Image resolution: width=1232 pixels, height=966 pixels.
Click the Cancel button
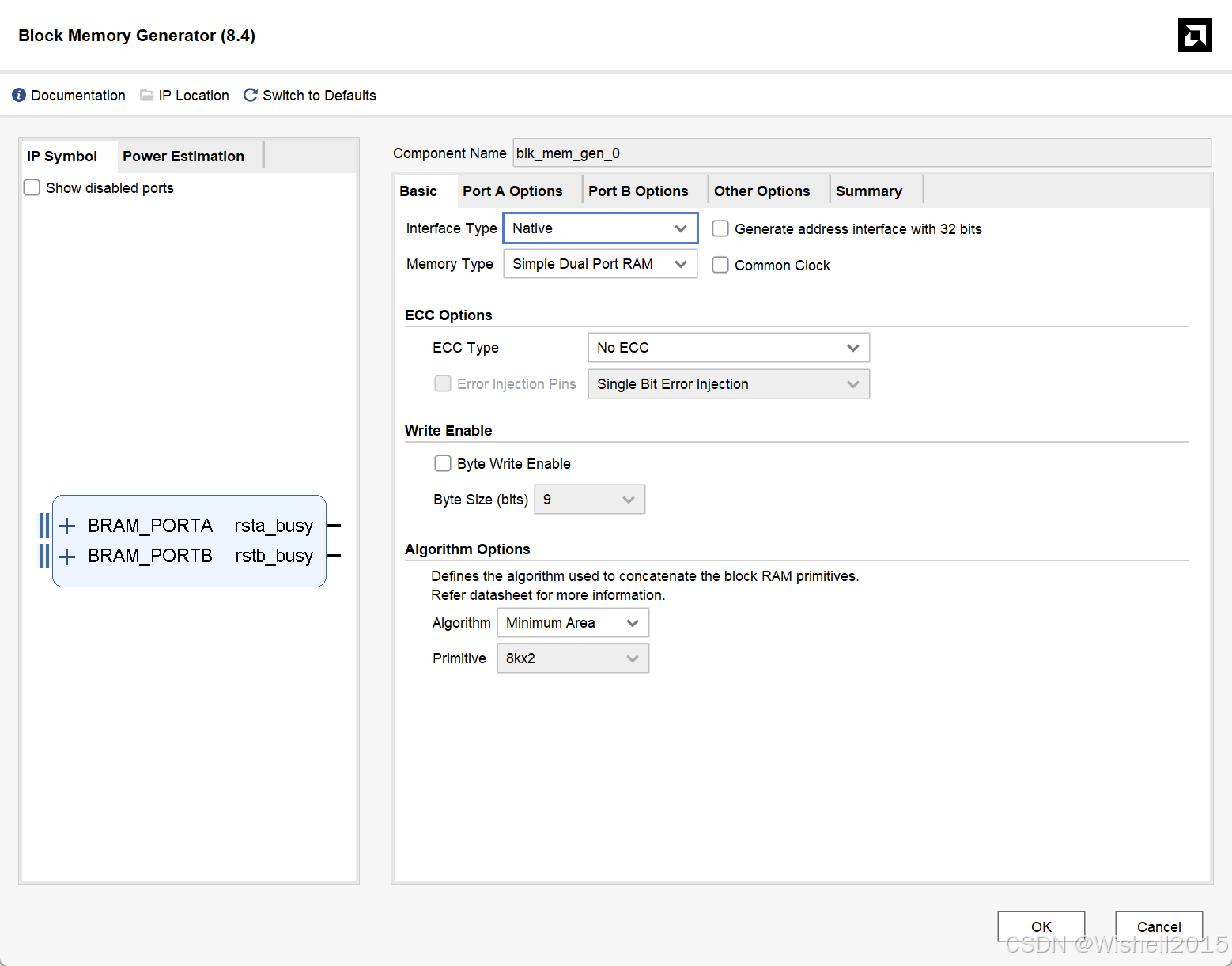click(x=1159, y=926)
